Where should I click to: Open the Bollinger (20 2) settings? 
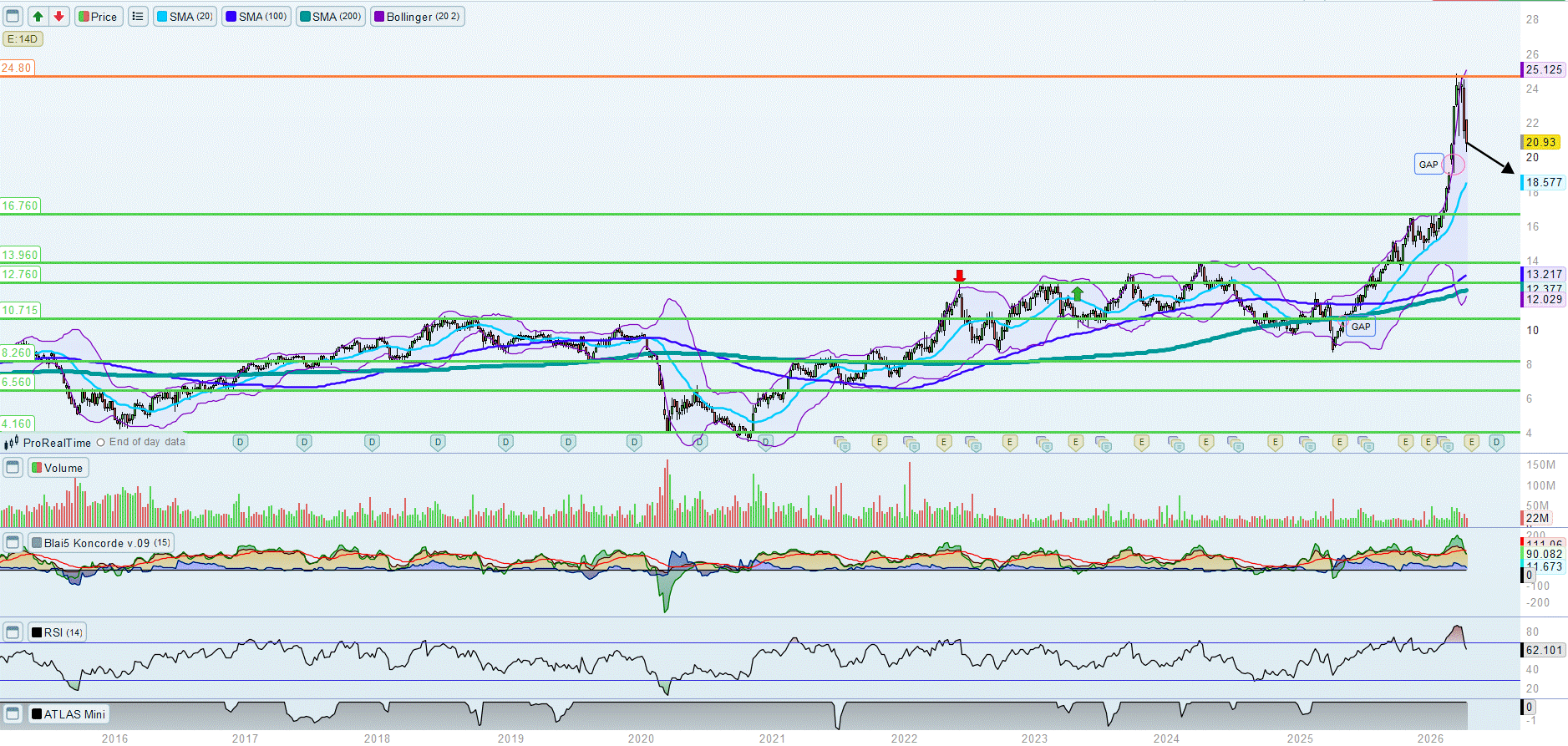click(x=417, y=17)
